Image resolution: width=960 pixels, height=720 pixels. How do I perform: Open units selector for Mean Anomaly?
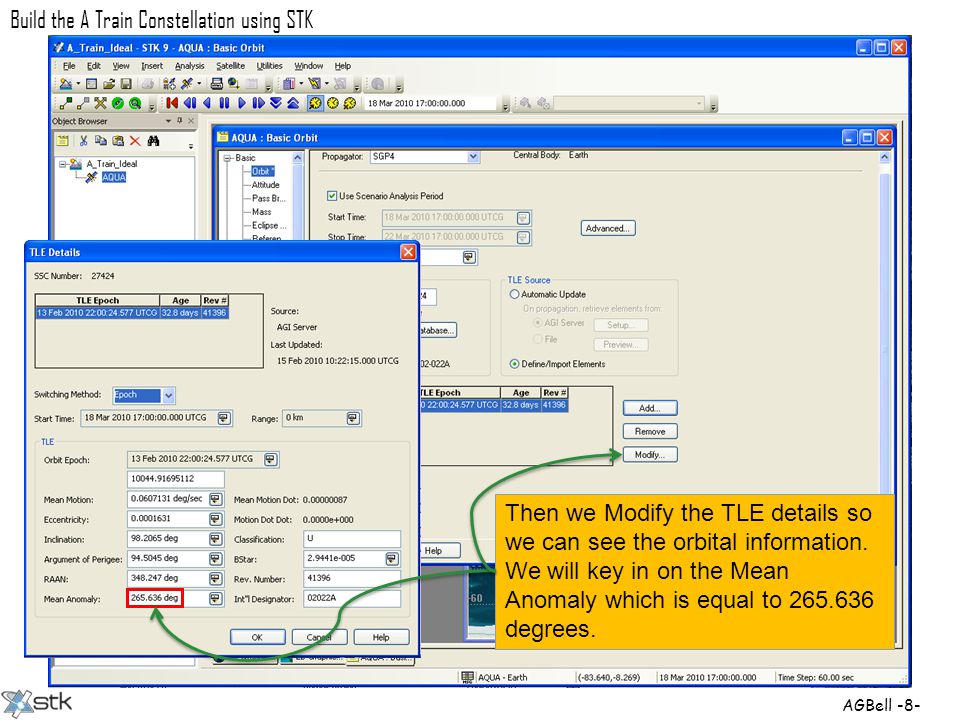(216, 598)
